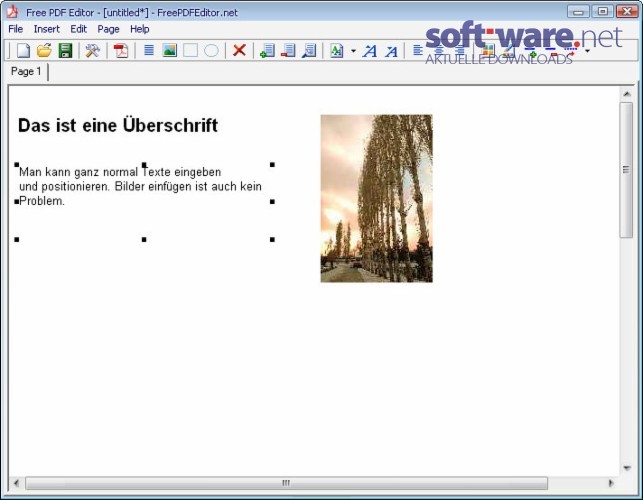Viewport: 643px width, 500px height.
Task: Minimize the Free PDF Editor window
Action: [x=578, y=11]
